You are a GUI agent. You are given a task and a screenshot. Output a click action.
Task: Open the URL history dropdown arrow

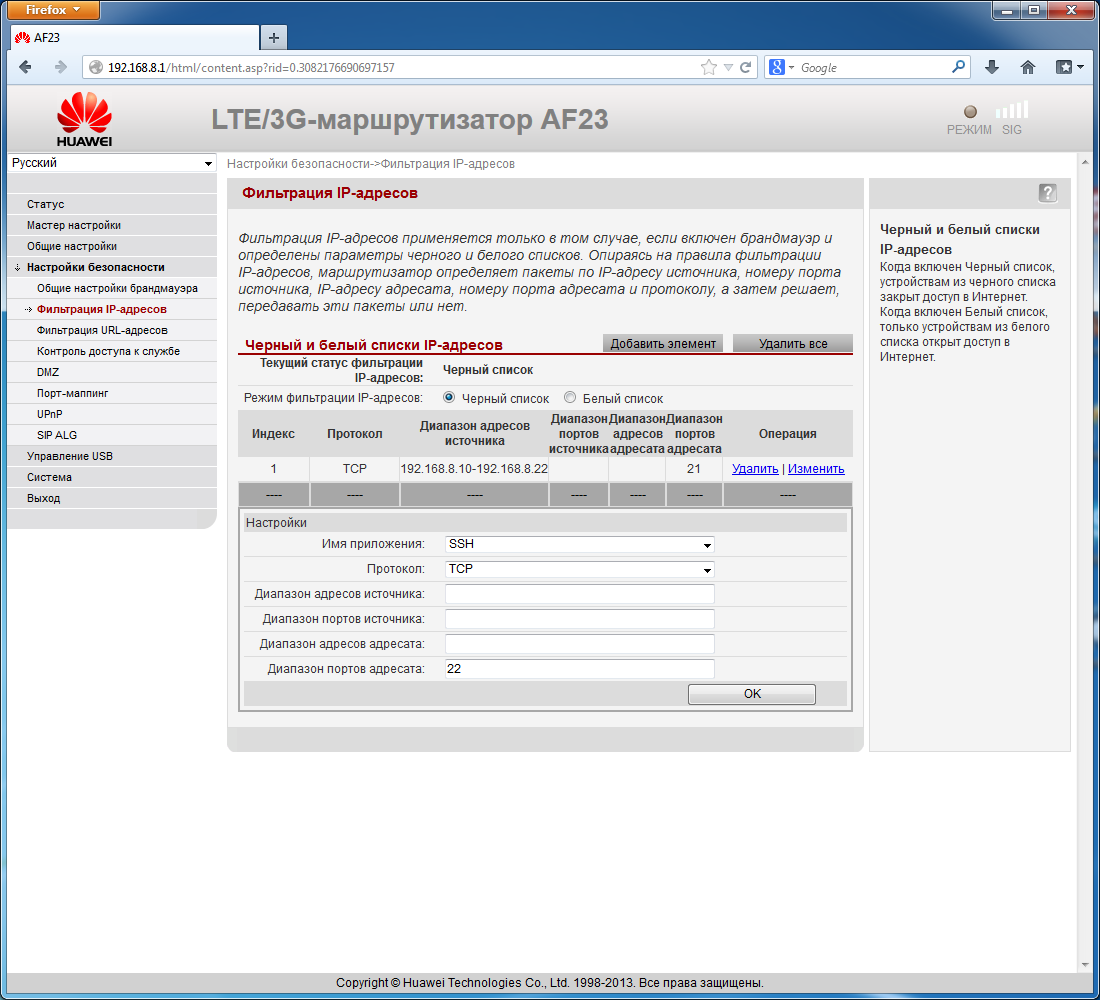click(728, 67)
